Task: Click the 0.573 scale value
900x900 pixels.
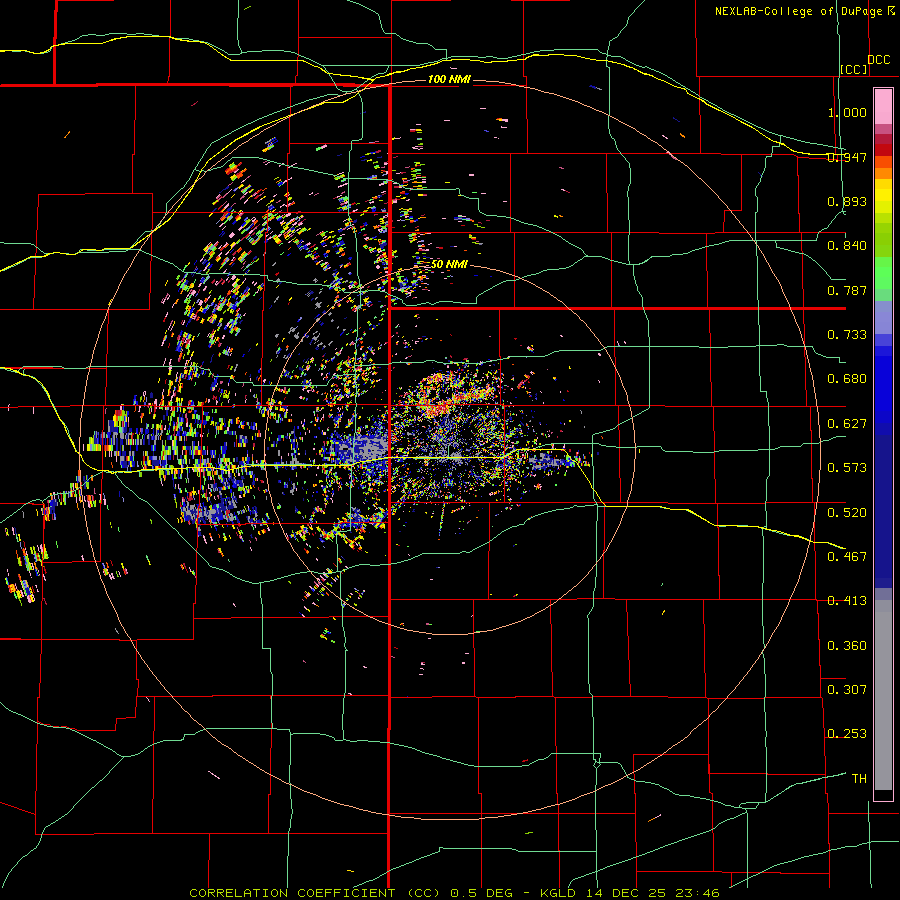Action: pos(847,468)
